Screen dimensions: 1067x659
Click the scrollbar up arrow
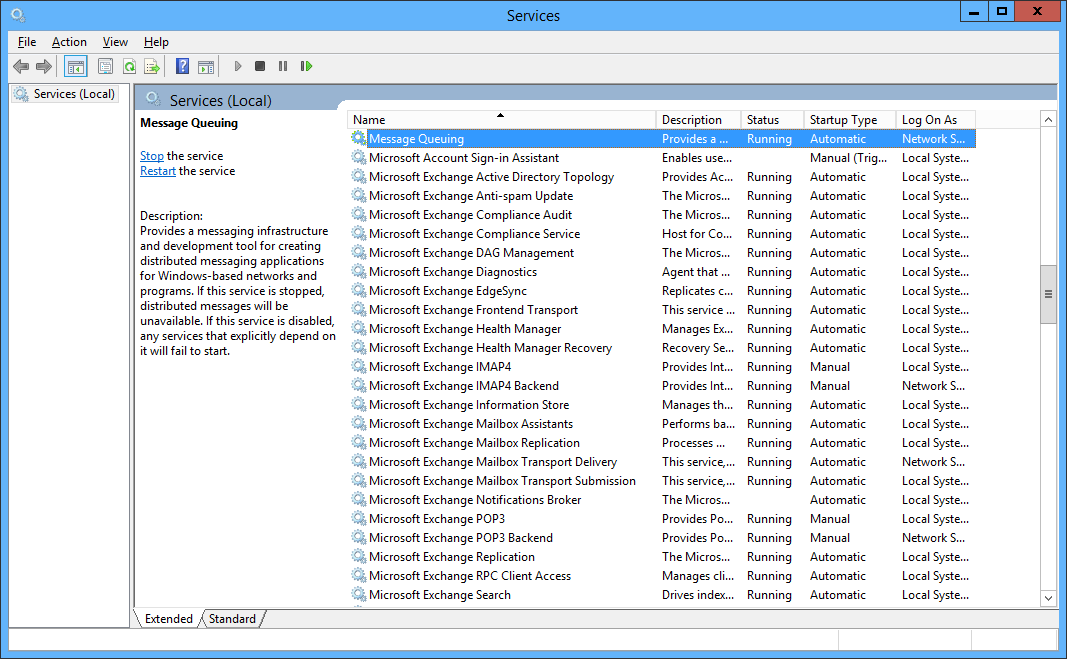[1048, 119]
